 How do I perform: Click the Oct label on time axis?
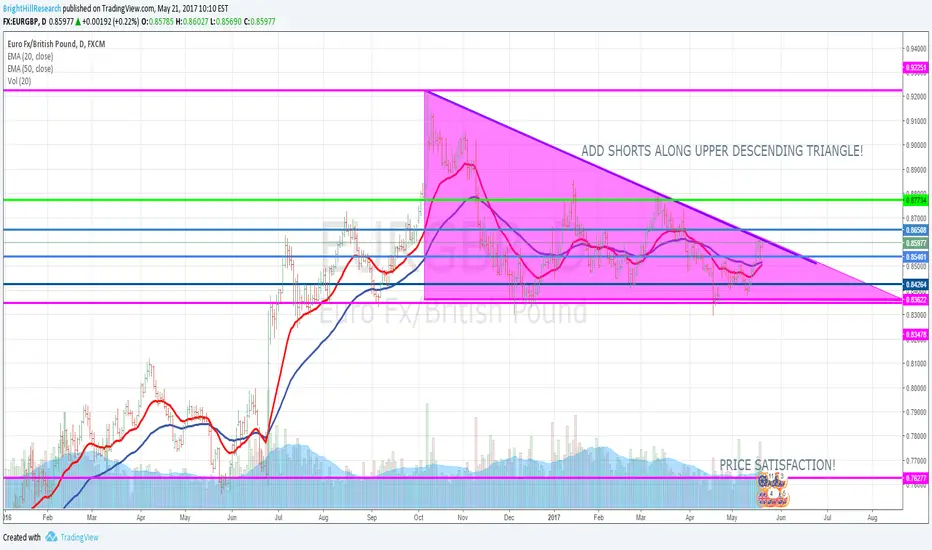pyautogui.click(x=418, y=518)
